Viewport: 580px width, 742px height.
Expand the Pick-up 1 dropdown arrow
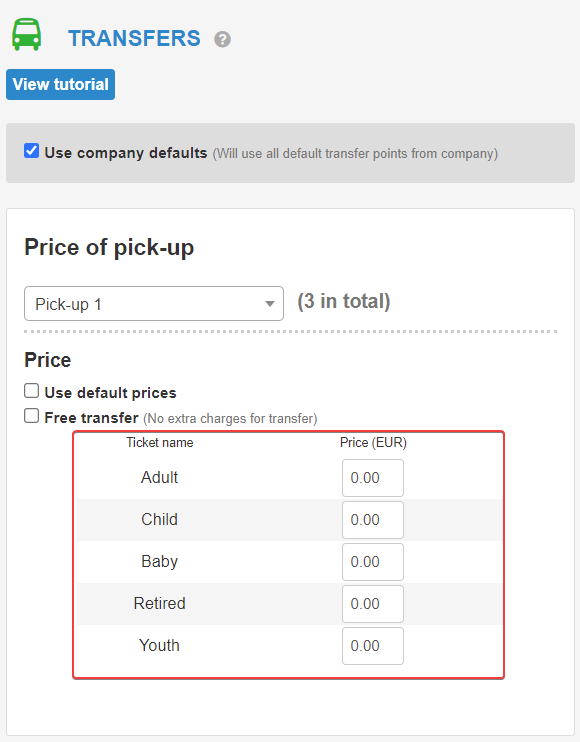pyautogui.click(x=270, y=304)
